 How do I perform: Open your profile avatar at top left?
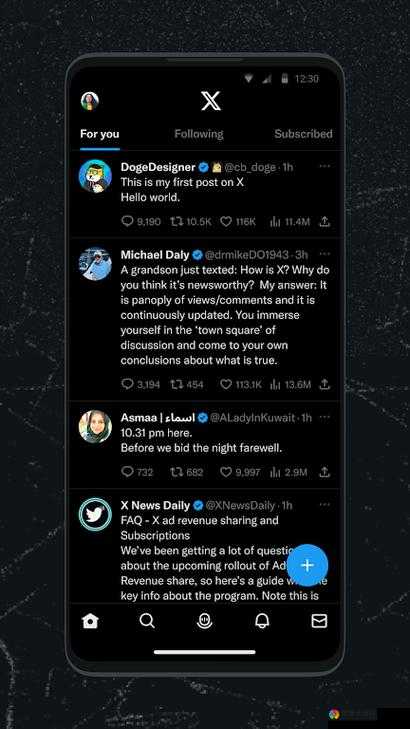click(90, 101)
